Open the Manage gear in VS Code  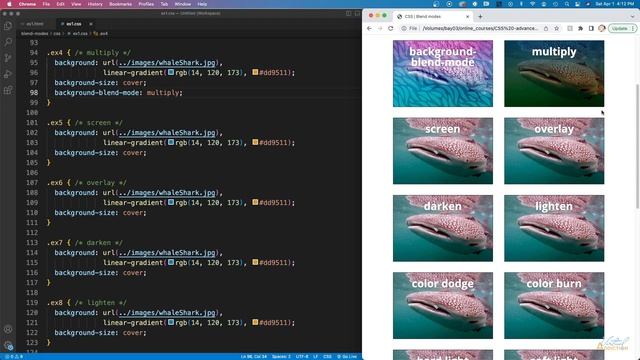(x=8, y=345)
